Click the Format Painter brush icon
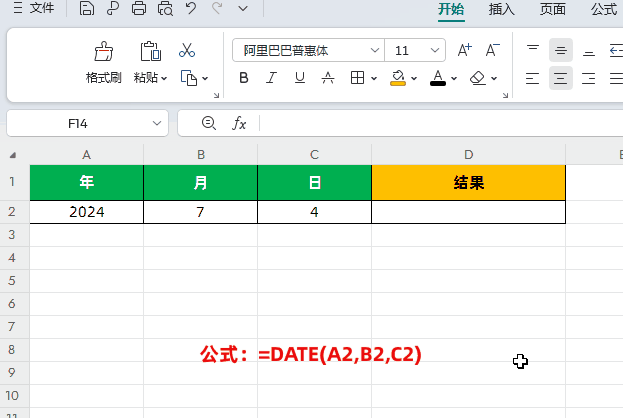Screen dimensions: 623x418 pos(103,51)
